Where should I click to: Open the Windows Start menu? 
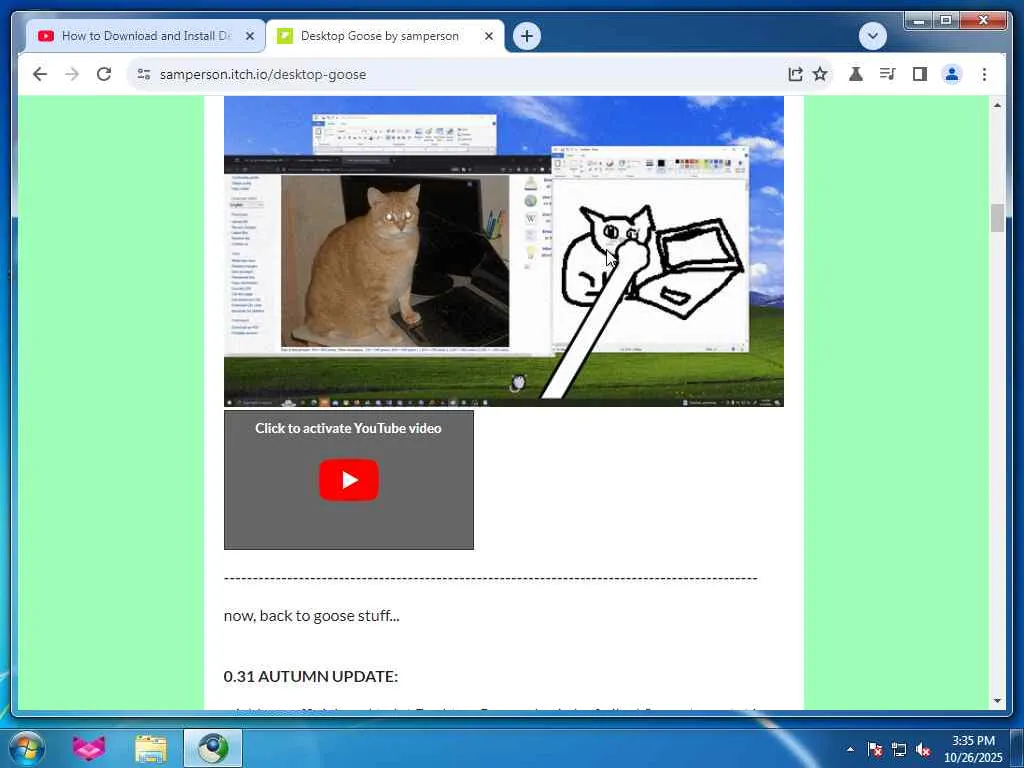pyautogui.click(x=27, y=748)
